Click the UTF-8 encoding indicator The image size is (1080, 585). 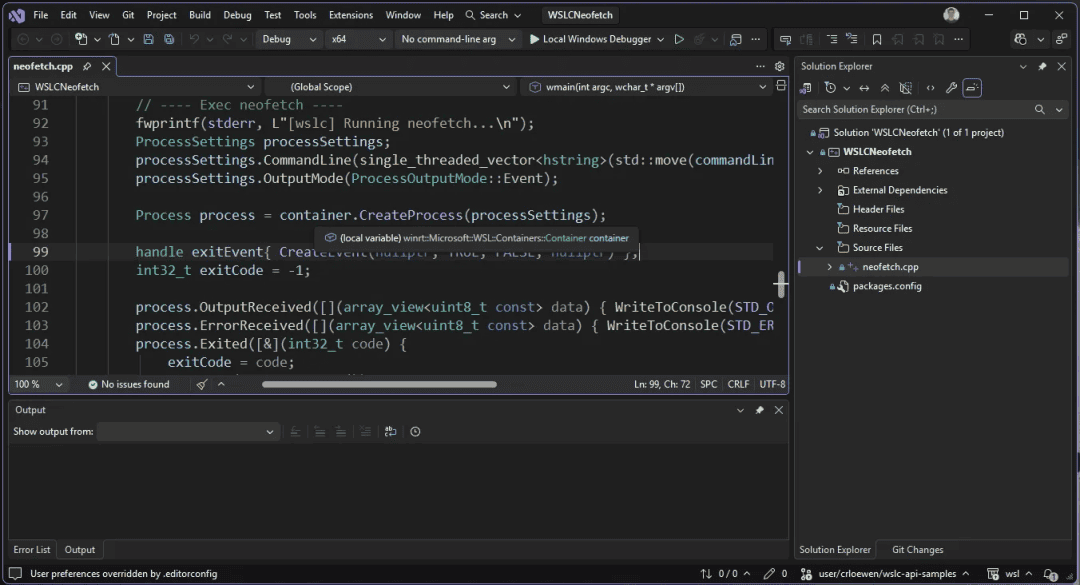(x=772, y=384)
